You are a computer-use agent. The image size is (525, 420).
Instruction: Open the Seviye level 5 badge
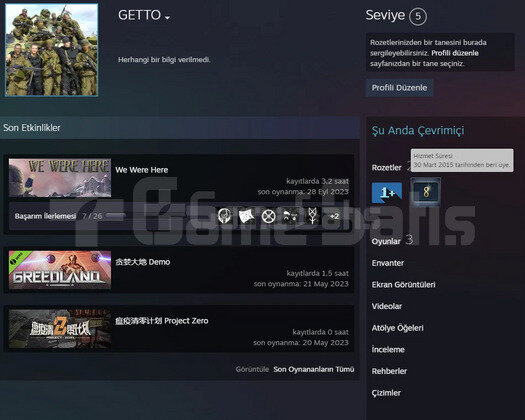click(418, 16)
